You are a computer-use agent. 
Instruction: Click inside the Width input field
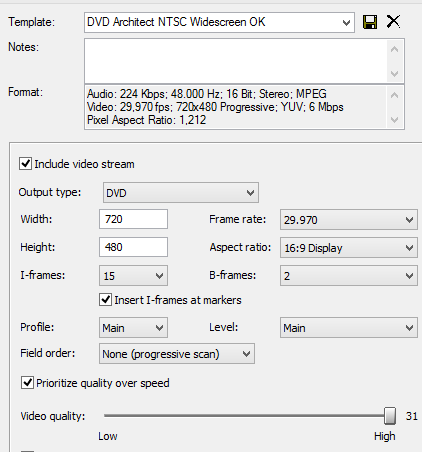pyautogui.click(x=133, y=219)
